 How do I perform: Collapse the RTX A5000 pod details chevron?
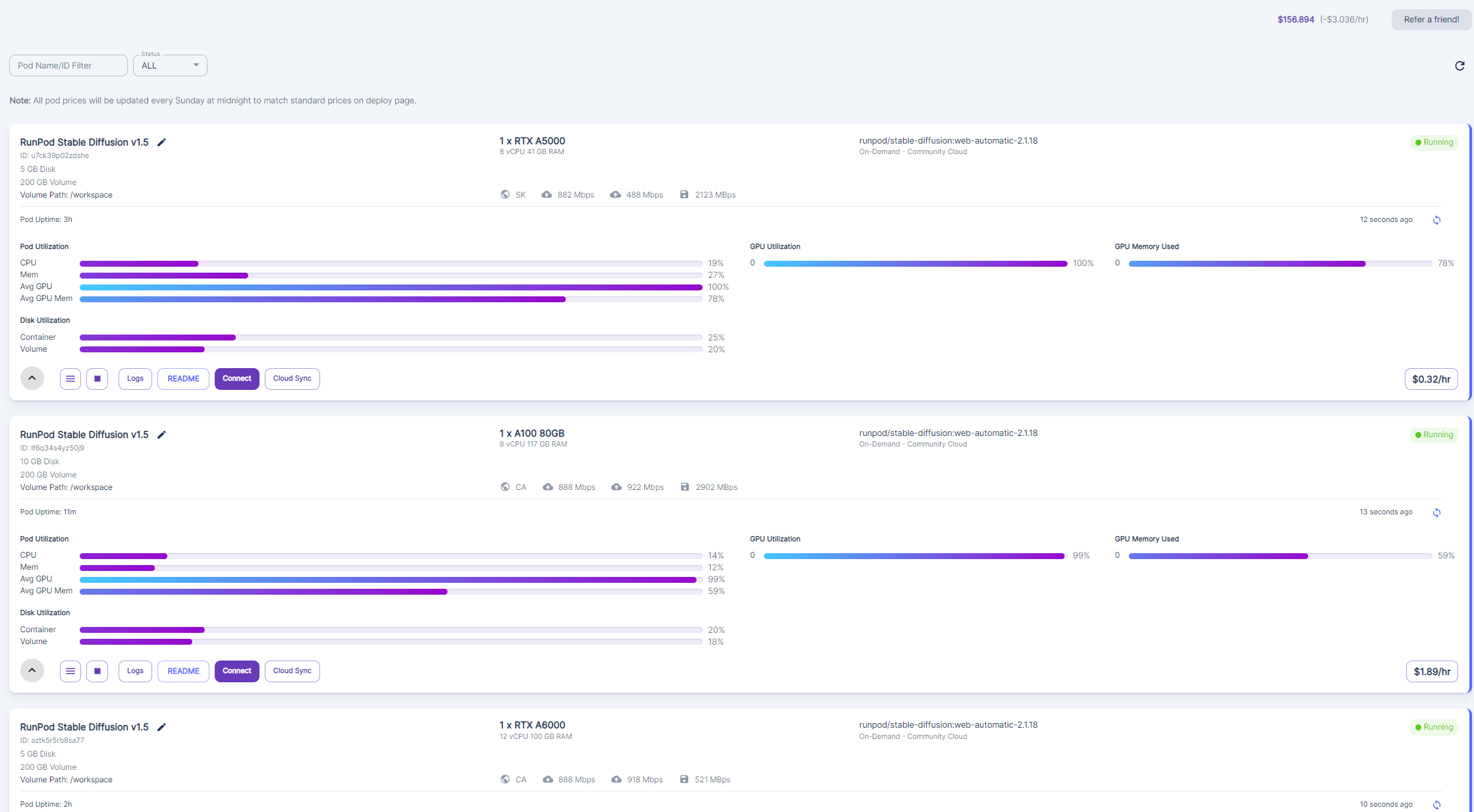click(32, 378)
